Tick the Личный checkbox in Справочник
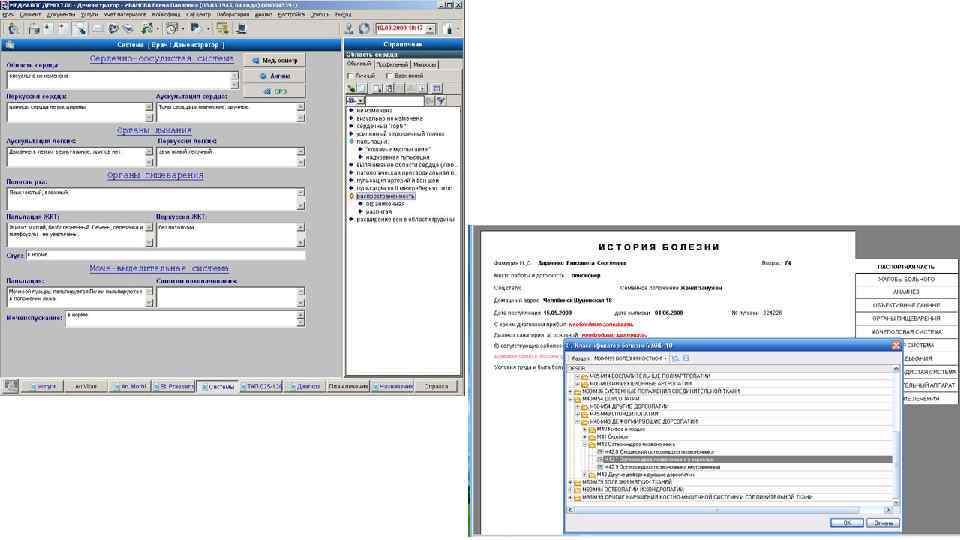Screen dimensions: 960x540 [350, 75]
